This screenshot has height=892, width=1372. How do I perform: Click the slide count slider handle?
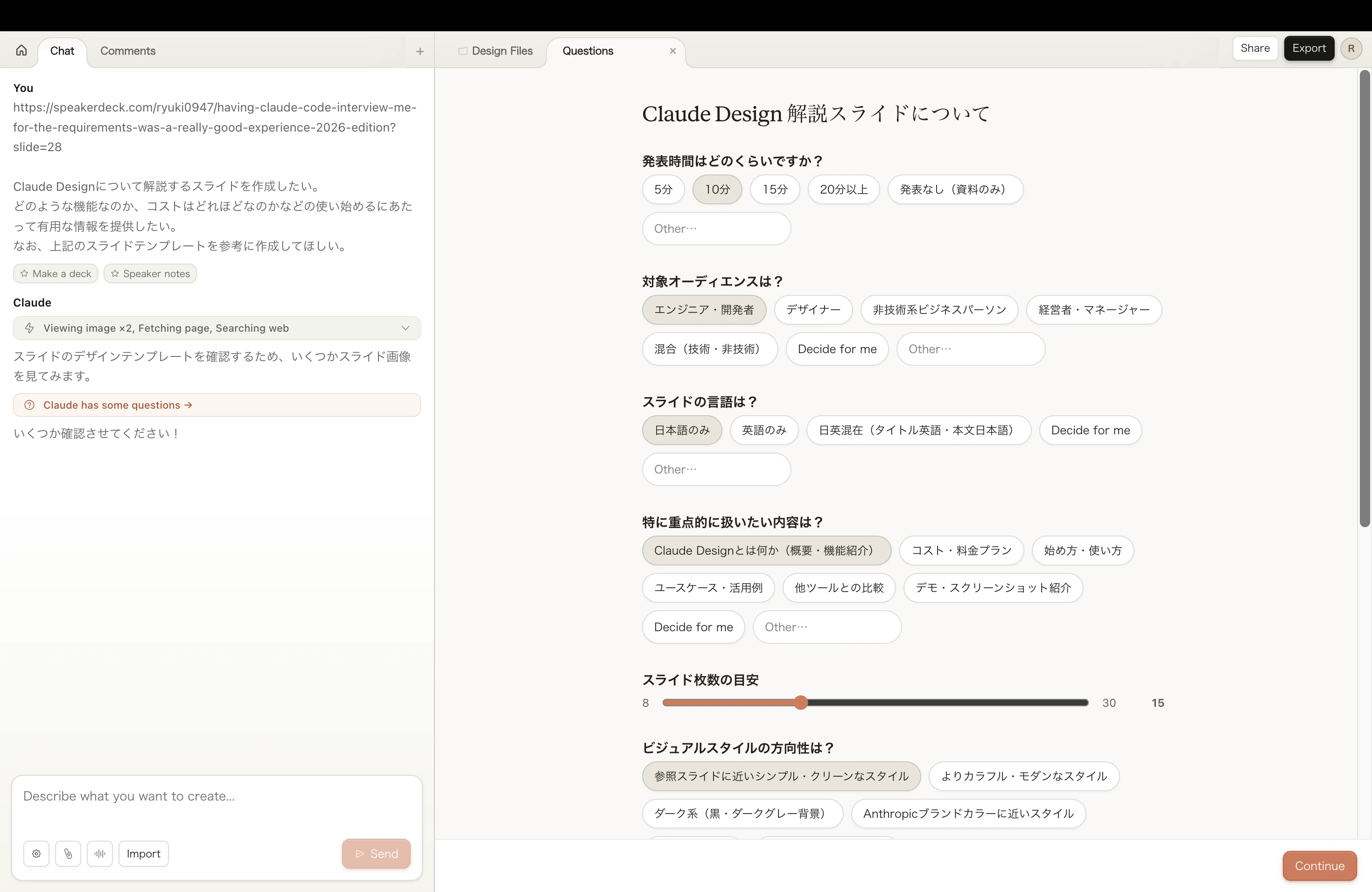[x=800, y=702]
